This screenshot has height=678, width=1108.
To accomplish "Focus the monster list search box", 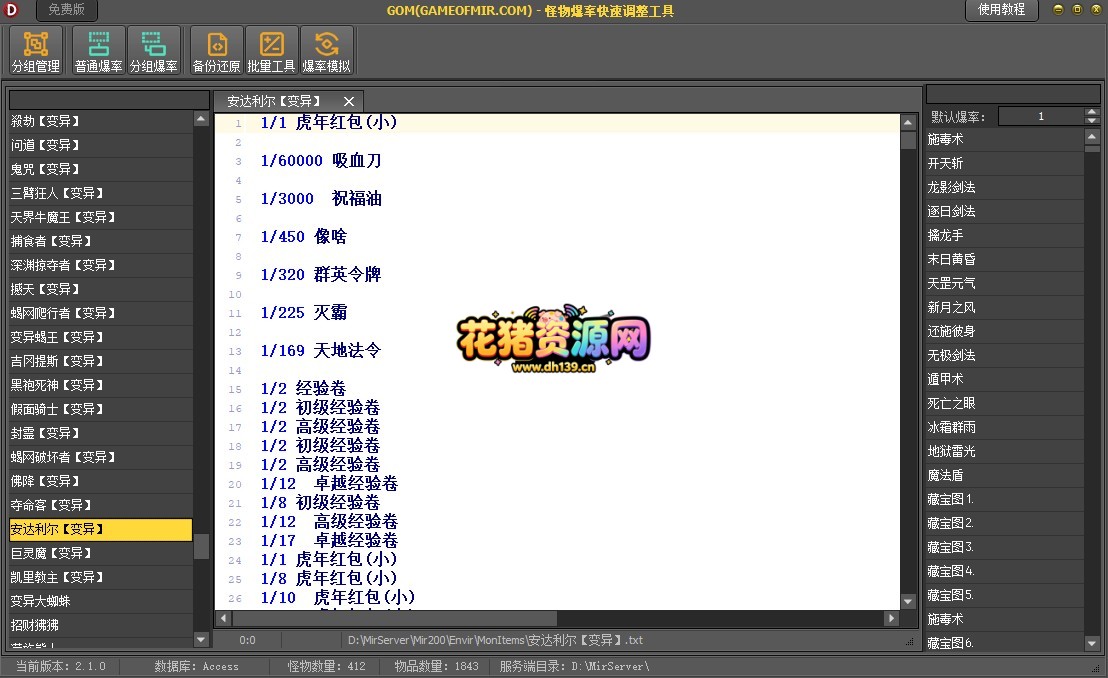I will (109, 99).
